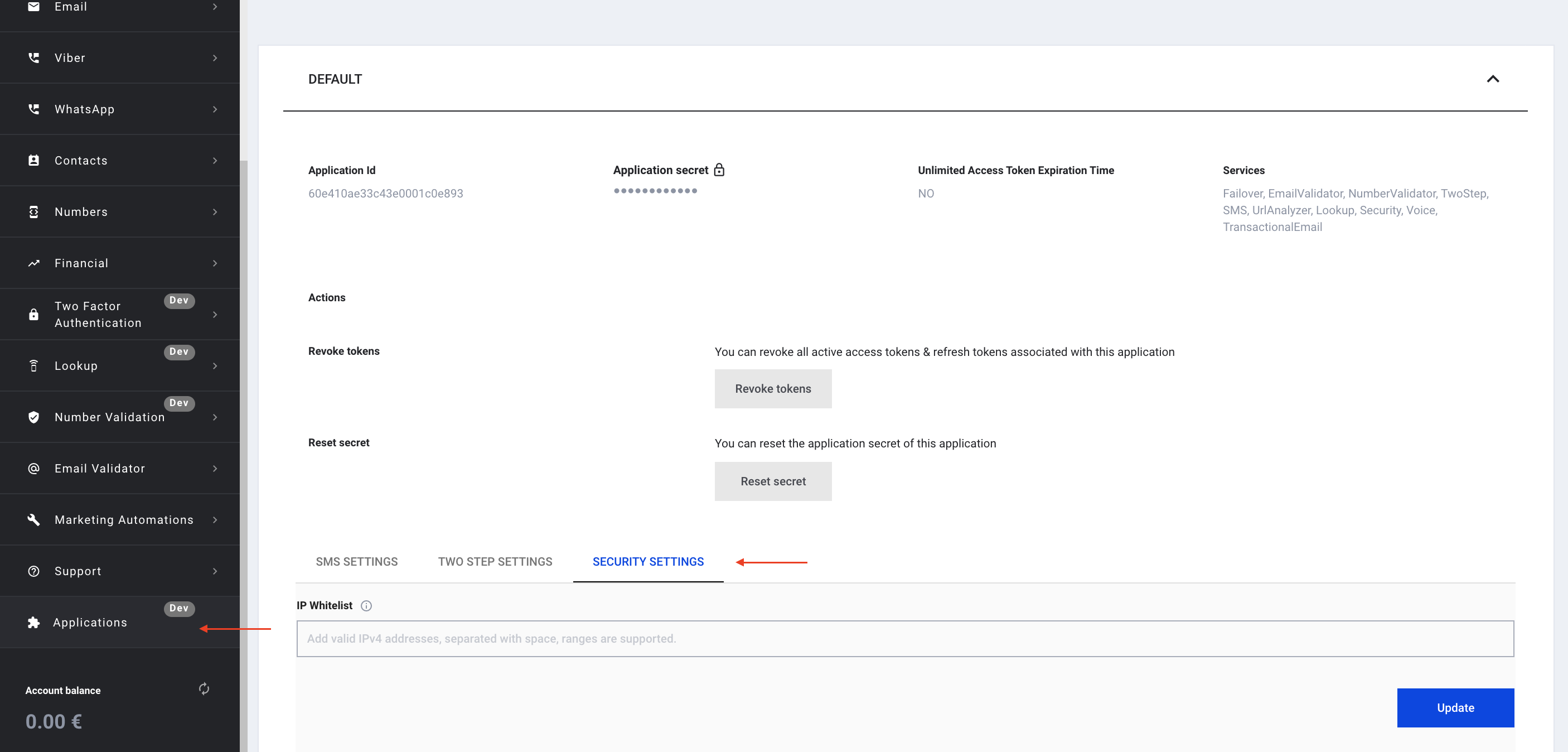Click the Contacts sidebar icon
1568x752 pixels.
tap(34, 160)
